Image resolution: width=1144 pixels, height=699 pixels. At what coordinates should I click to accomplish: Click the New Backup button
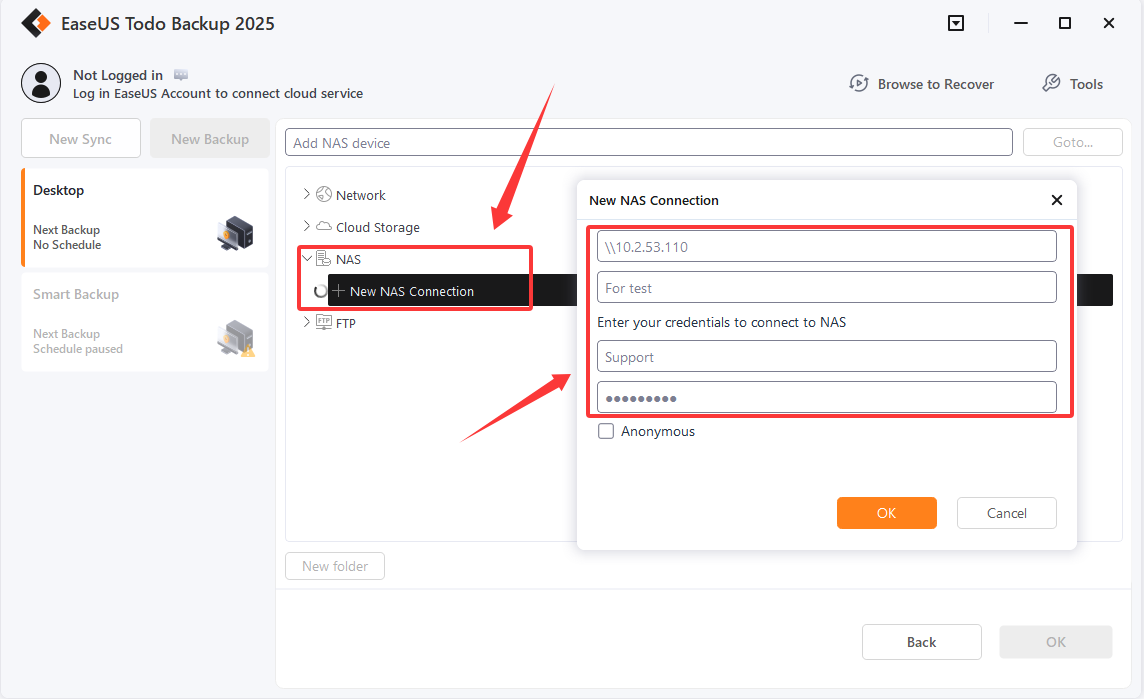(x=210, y=139)
